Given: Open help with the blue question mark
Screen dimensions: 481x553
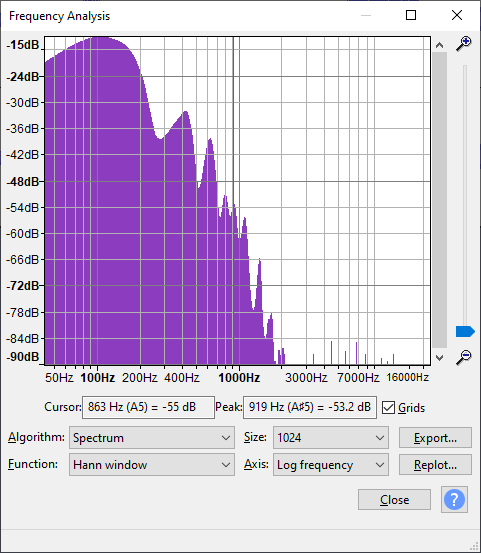Looking at the screenshot, I should click(454, 499).
